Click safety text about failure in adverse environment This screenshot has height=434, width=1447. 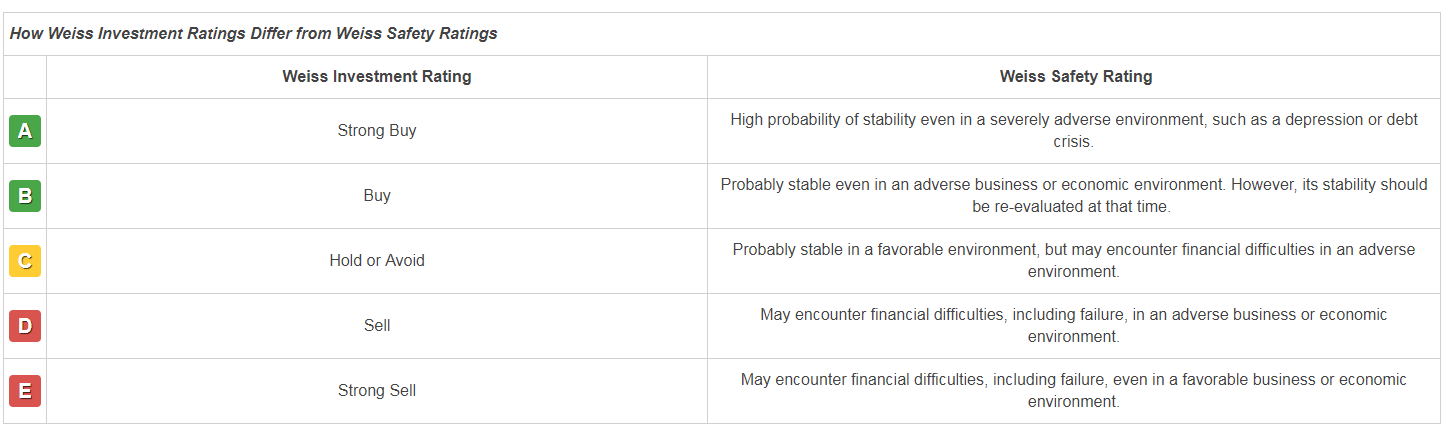[x=1074, y=326]
